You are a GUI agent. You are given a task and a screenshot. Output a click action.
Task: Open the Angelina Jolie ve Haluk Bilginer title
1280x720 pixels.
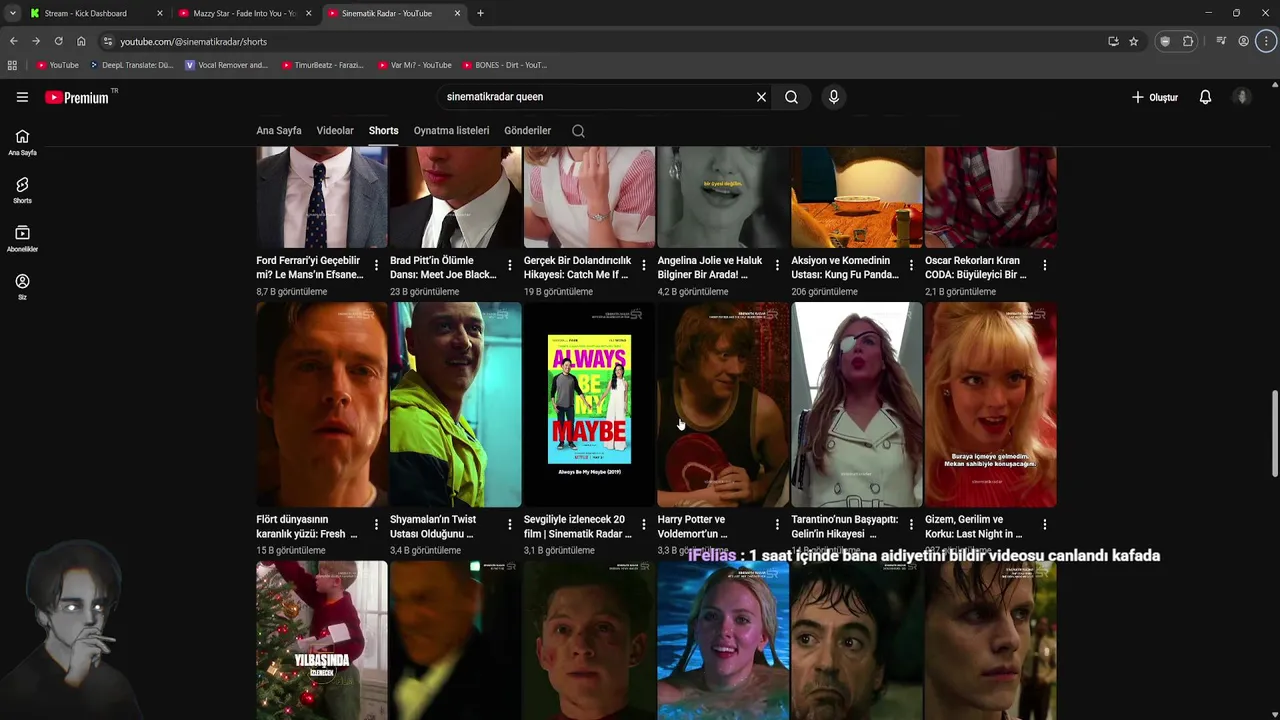point(710,267)
